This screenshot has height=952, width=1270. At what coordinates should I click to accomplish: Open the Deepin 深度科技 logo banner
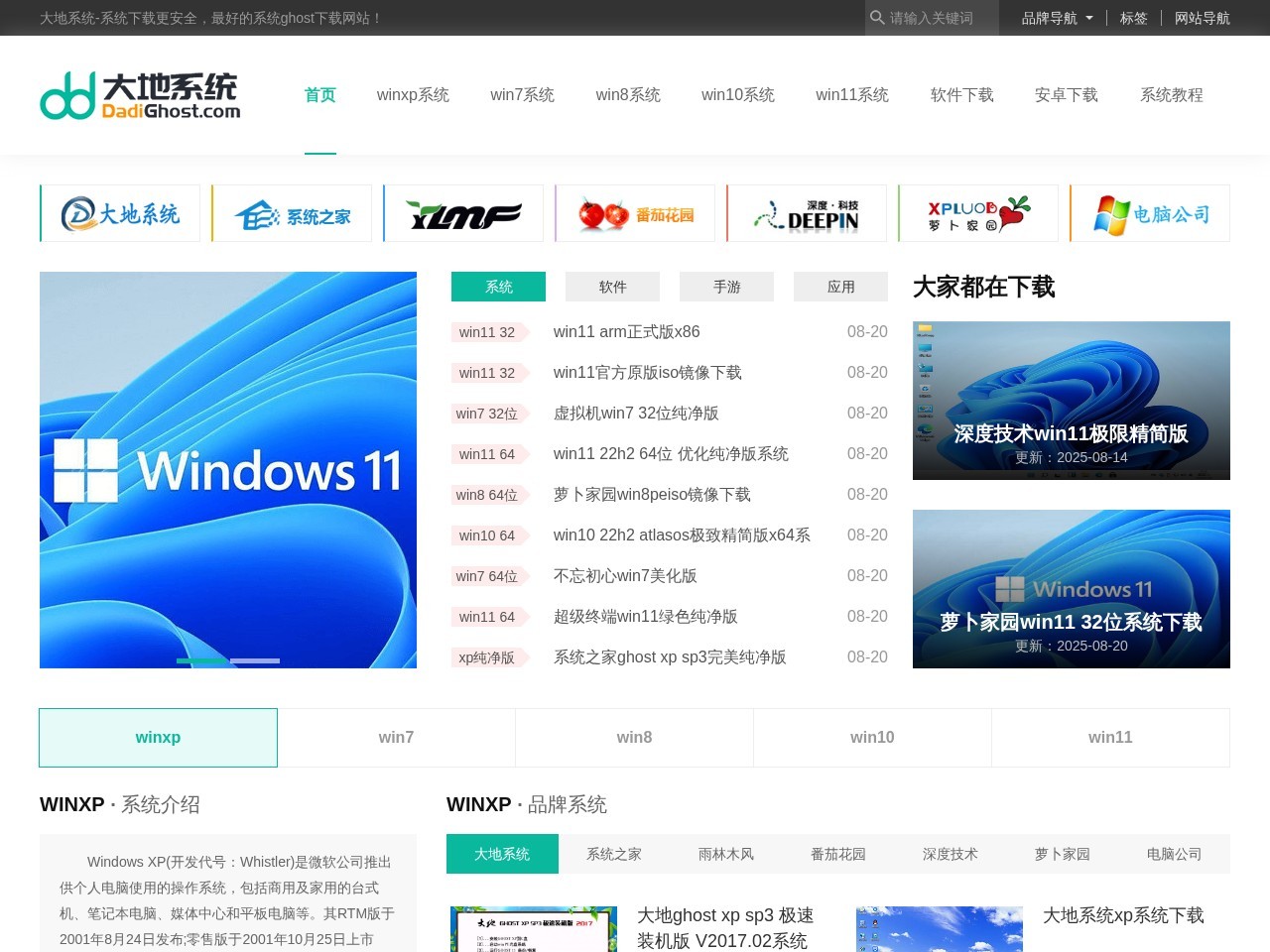(x=807, y=213)
